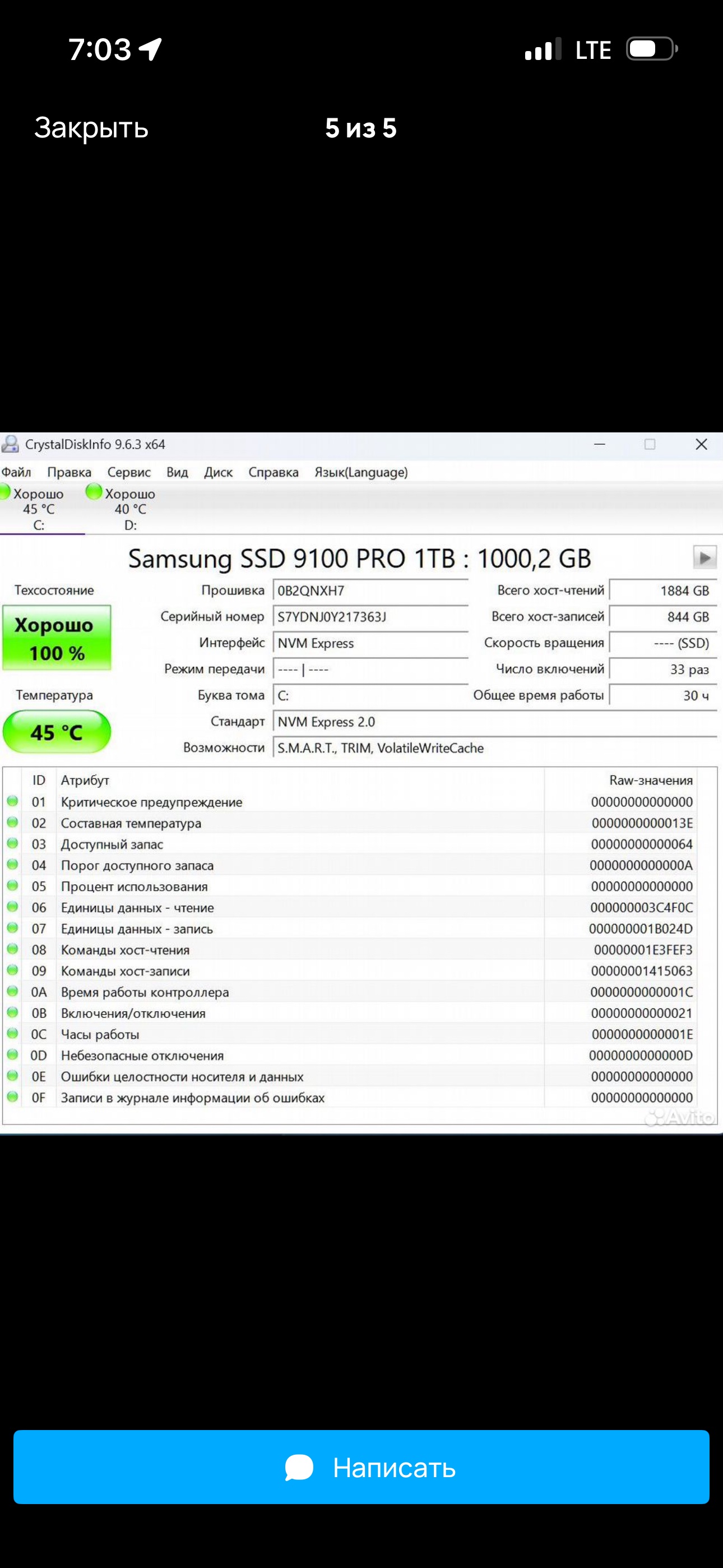The width and height of the screenshot is (723, 1568).
Task: Select the Часы работы attribute text
Action: point(100,1035)
